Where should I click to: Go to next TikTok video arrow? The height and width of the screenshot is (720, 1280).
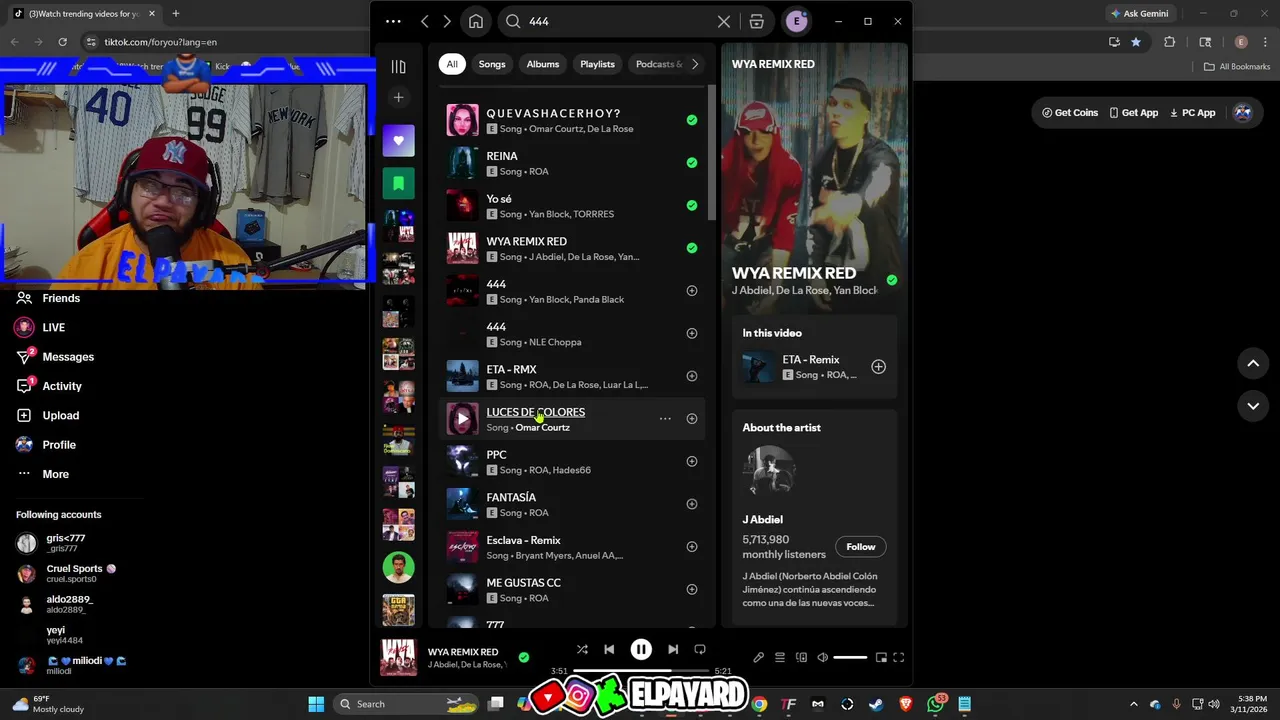pos(1253,406)
